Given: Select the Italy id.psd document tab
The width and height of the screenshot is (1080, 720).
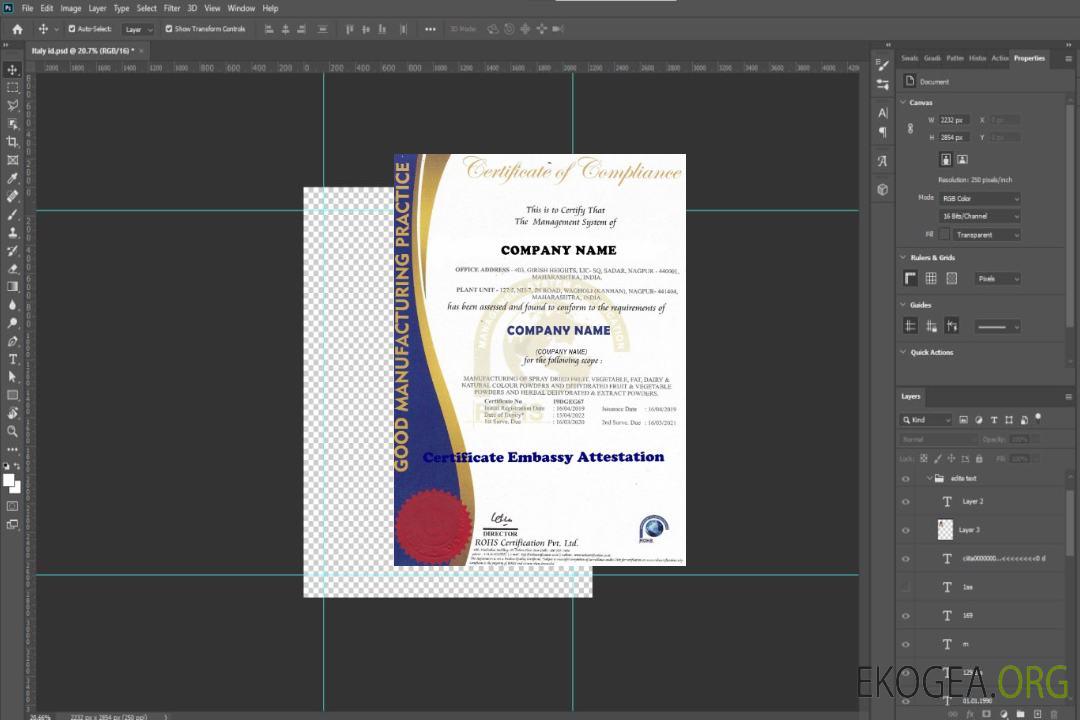Looking at the screenshot, I should point(81,50).
